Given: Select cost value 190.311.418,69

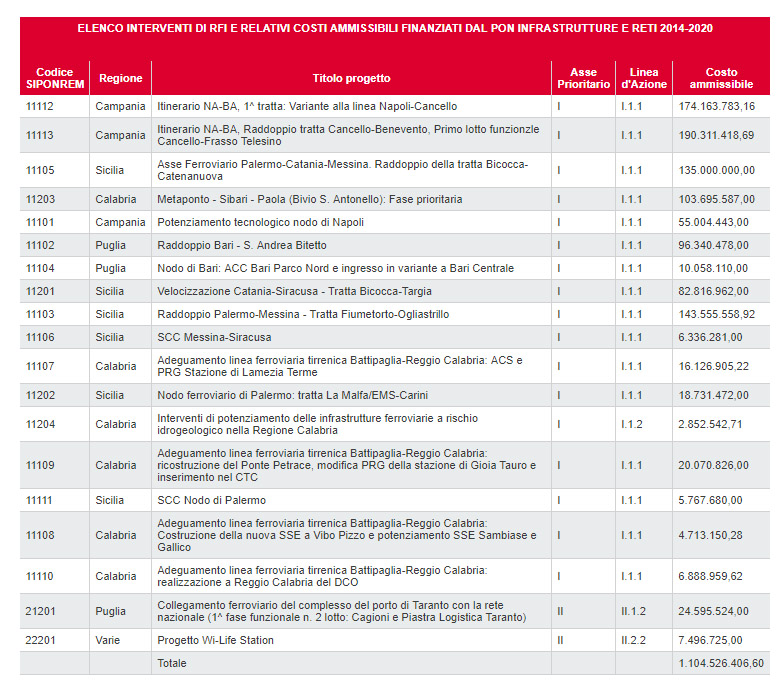Looking at the screenshot, I should 716,135.
